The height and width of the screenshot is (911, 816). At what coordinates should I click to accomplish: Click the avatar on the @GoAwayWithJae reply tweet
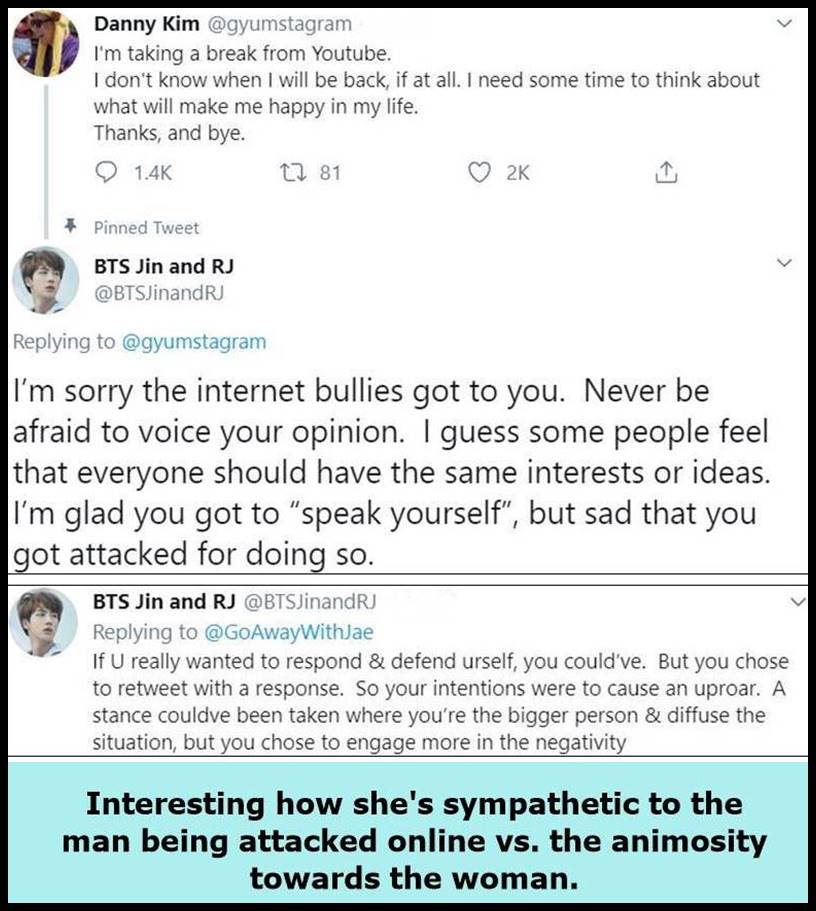tap(45, 621)
